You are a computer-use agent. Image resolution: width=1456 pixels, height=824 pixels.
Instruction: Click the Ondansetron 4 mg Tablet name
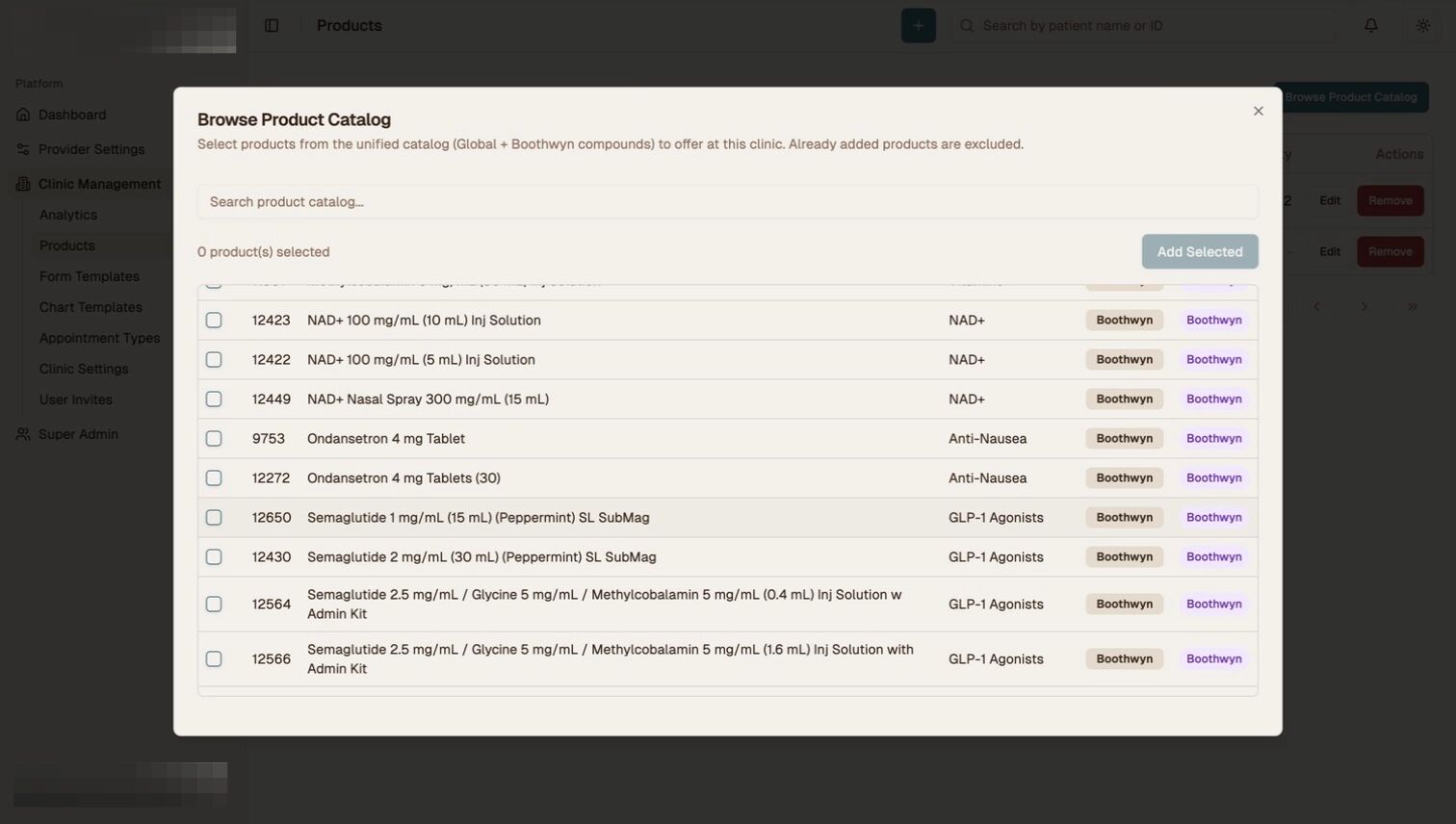386,439
